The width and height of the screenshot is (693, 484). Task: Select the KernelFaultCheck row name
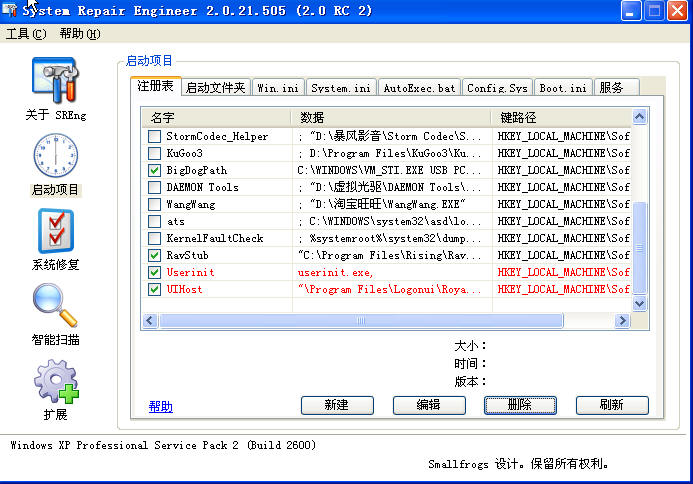(215, 239)
